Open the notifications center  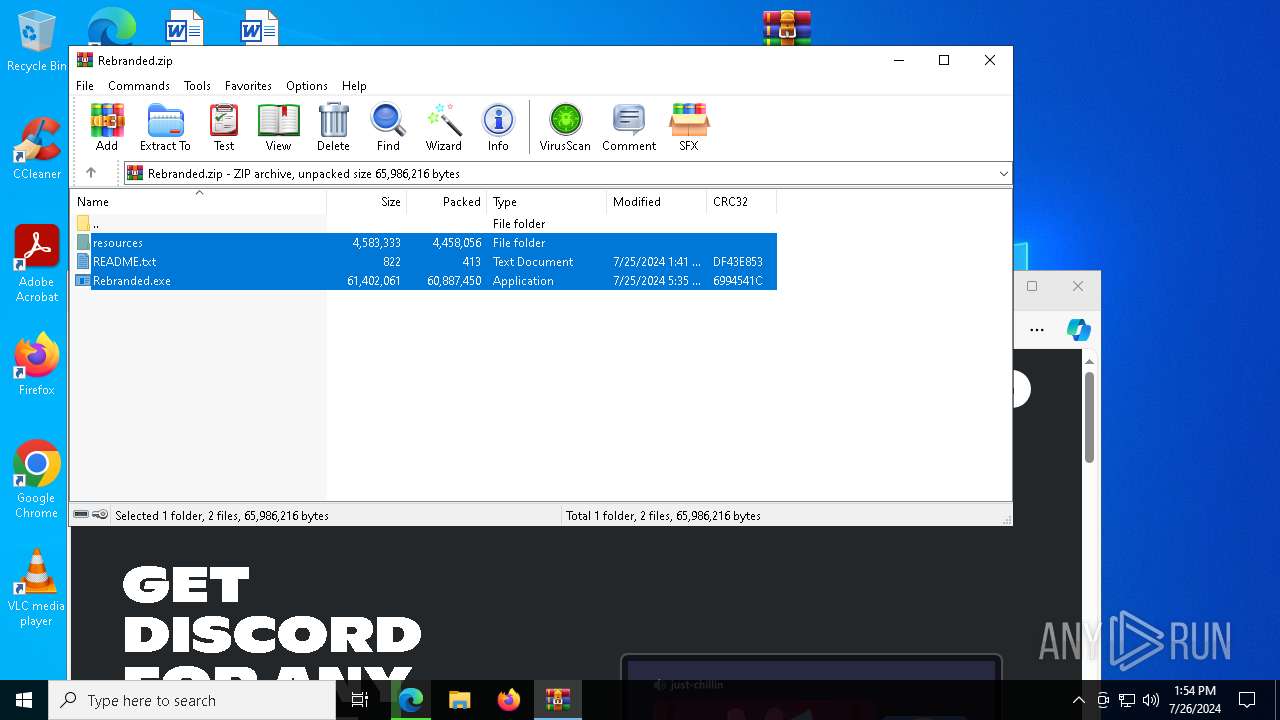point(1247,700)
